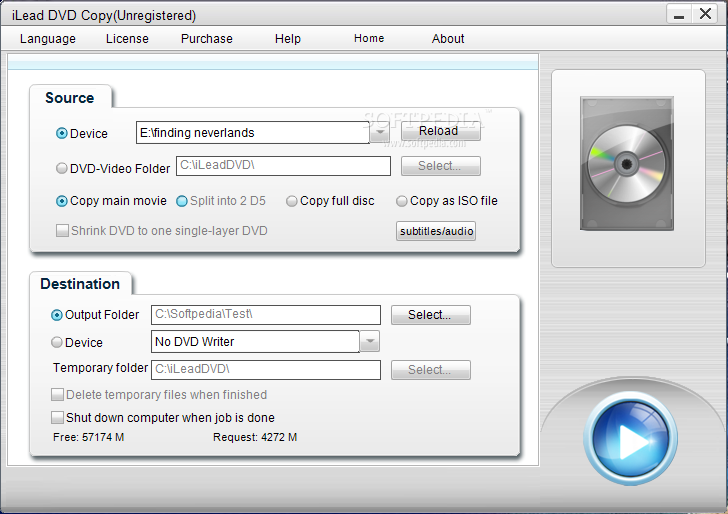Open the Language menu
Image resolution: width=728 pixels, height=514 pixels.
click(x=48, y=39)
